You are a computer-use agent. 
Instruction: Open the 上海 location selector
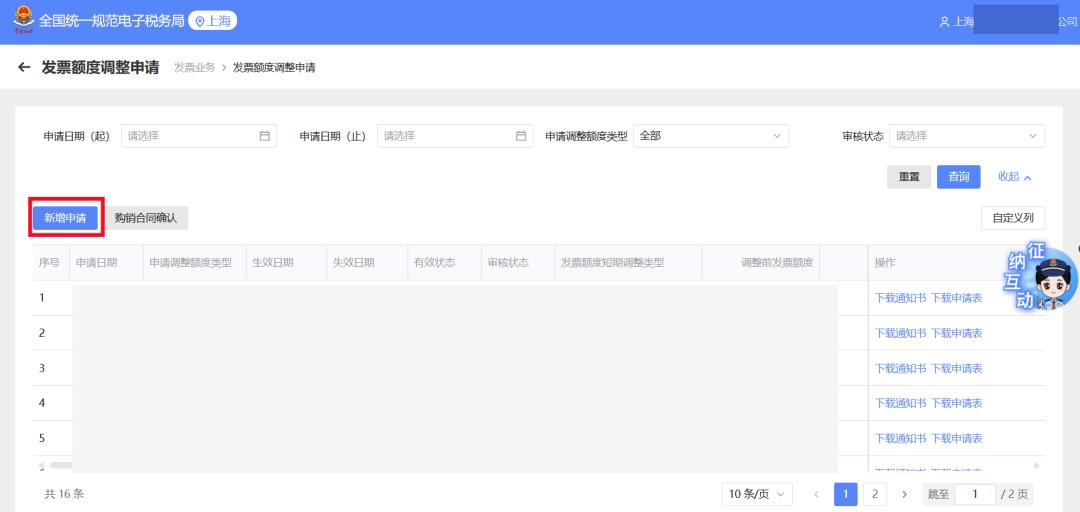point(212,21)
